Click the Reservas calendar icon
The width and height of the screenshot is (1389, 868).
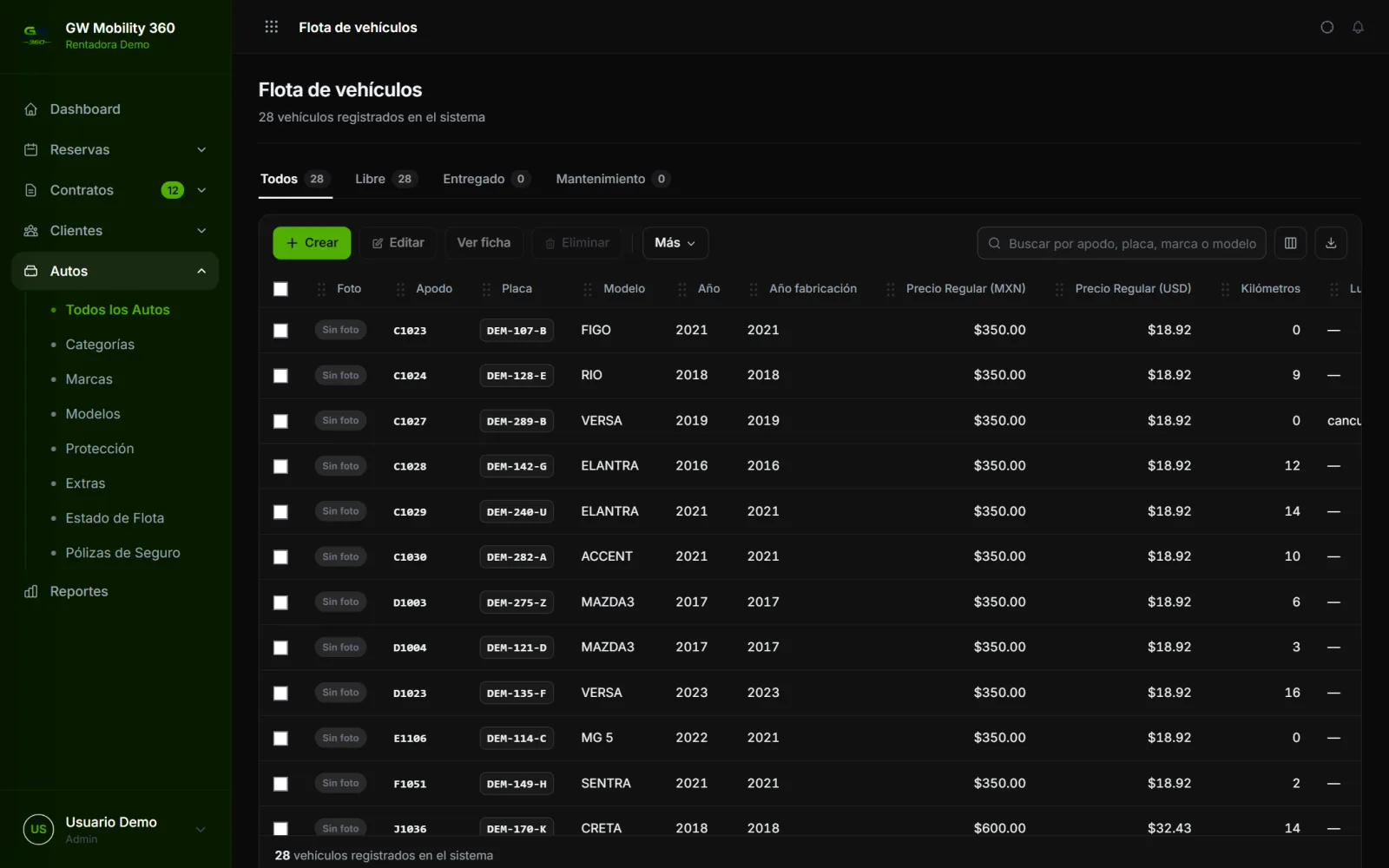pos(31,149)
